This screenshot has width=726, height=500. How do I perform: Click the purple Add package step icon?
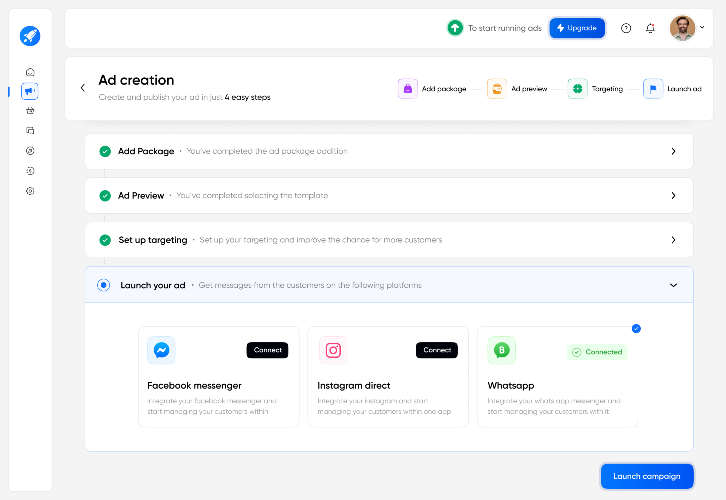click(407, 88)
